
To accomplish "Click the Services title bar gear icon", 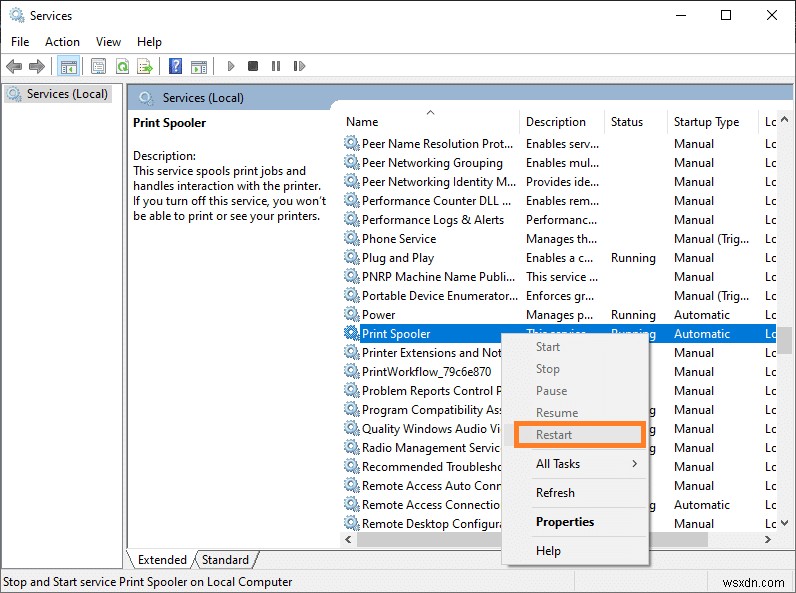I will [x=17, y=15].
